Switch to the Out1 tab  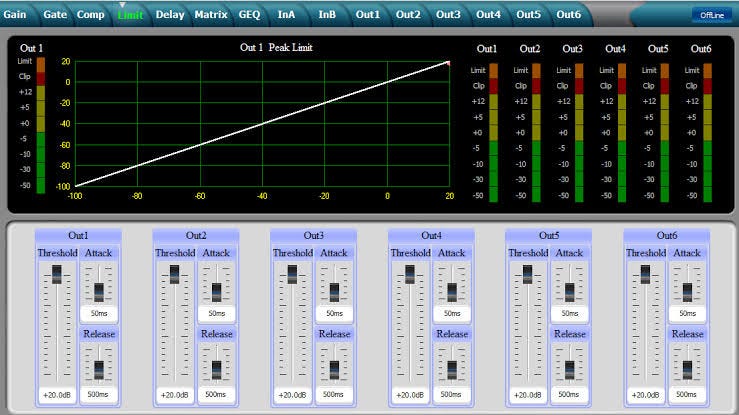pyautogui.click(x=368, y=15)
